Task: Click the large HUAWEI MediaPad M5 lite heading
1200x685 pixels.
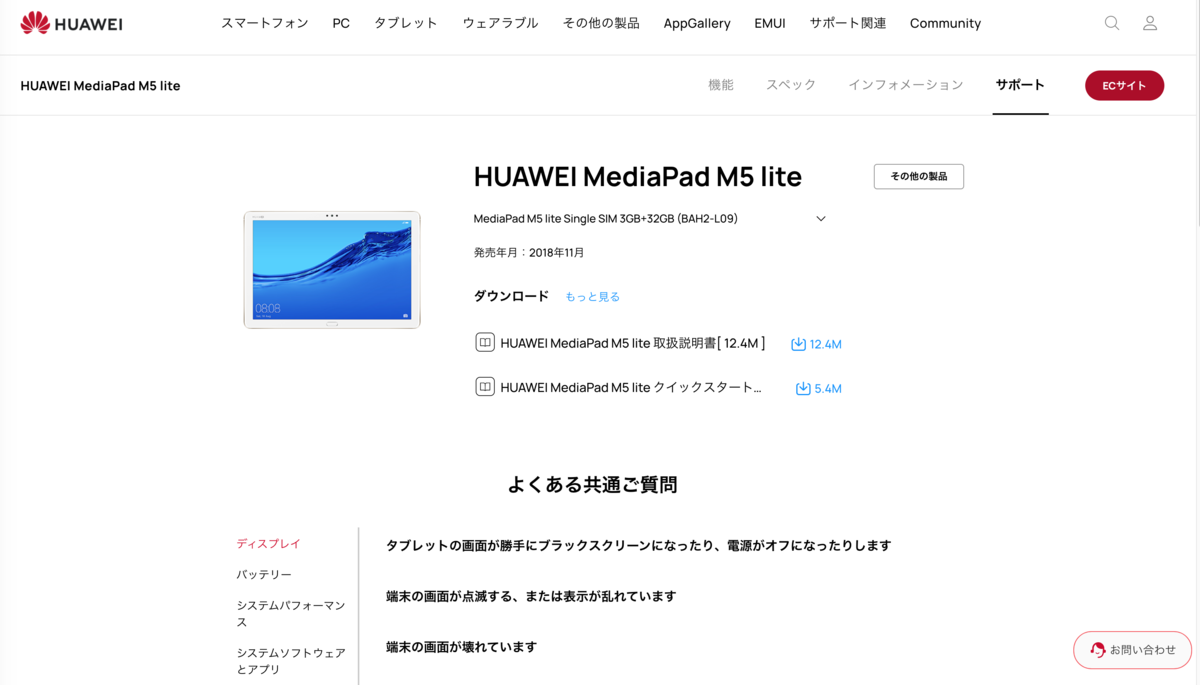Action: [638, 177]
